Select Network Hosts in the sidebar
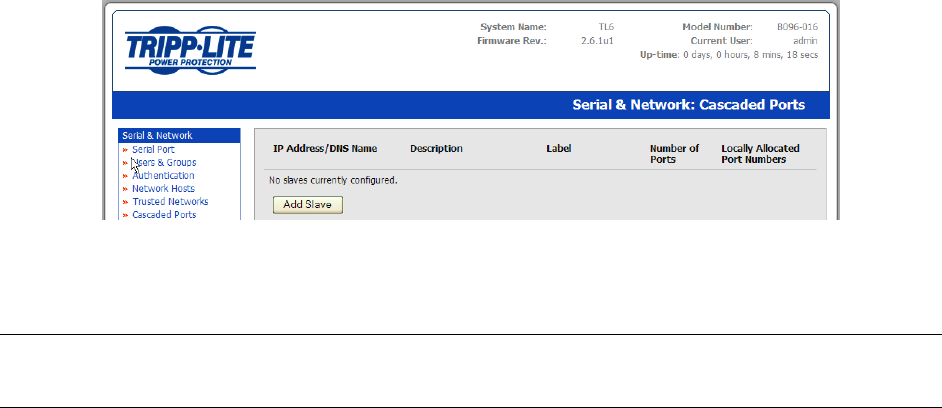This screenshot has height=408, width=942. click(163, 189)
